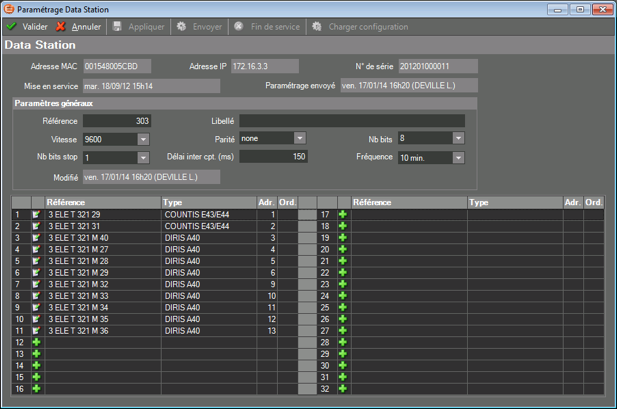Image resolution: width=617 pixels, height=409 pixels.
Task: Click into the Libellé text field
Action: click(x=350, y=121)
